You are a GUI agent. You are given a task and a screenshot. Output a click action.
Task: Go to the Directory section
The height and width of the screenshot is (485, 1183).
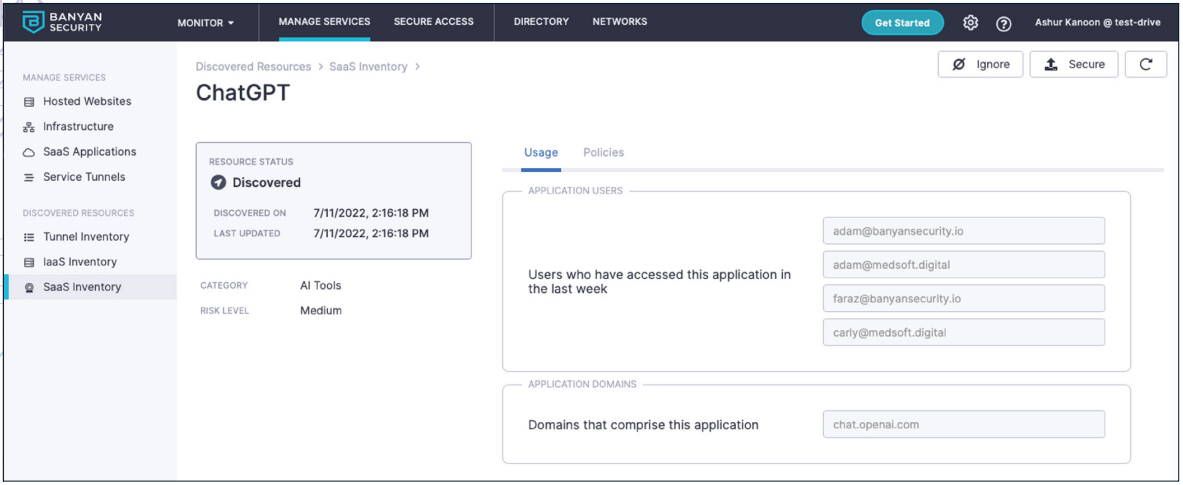click(541, 21)
